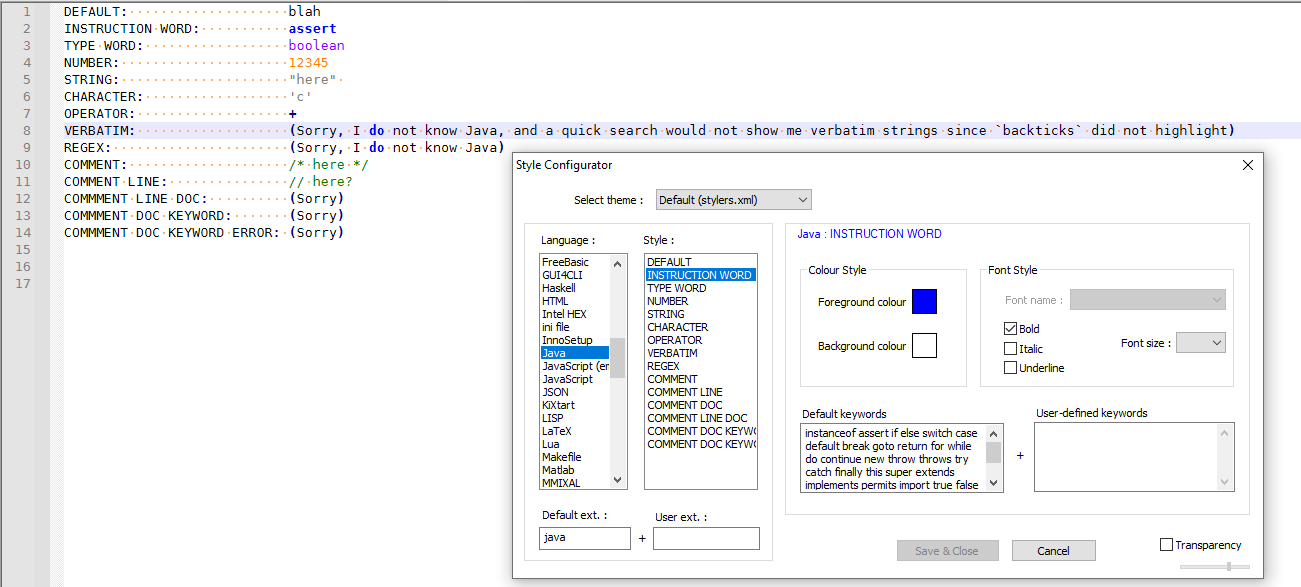Click the word 'assert' in editor
This screenshot has width=1301, height=587.
(313, 28)
